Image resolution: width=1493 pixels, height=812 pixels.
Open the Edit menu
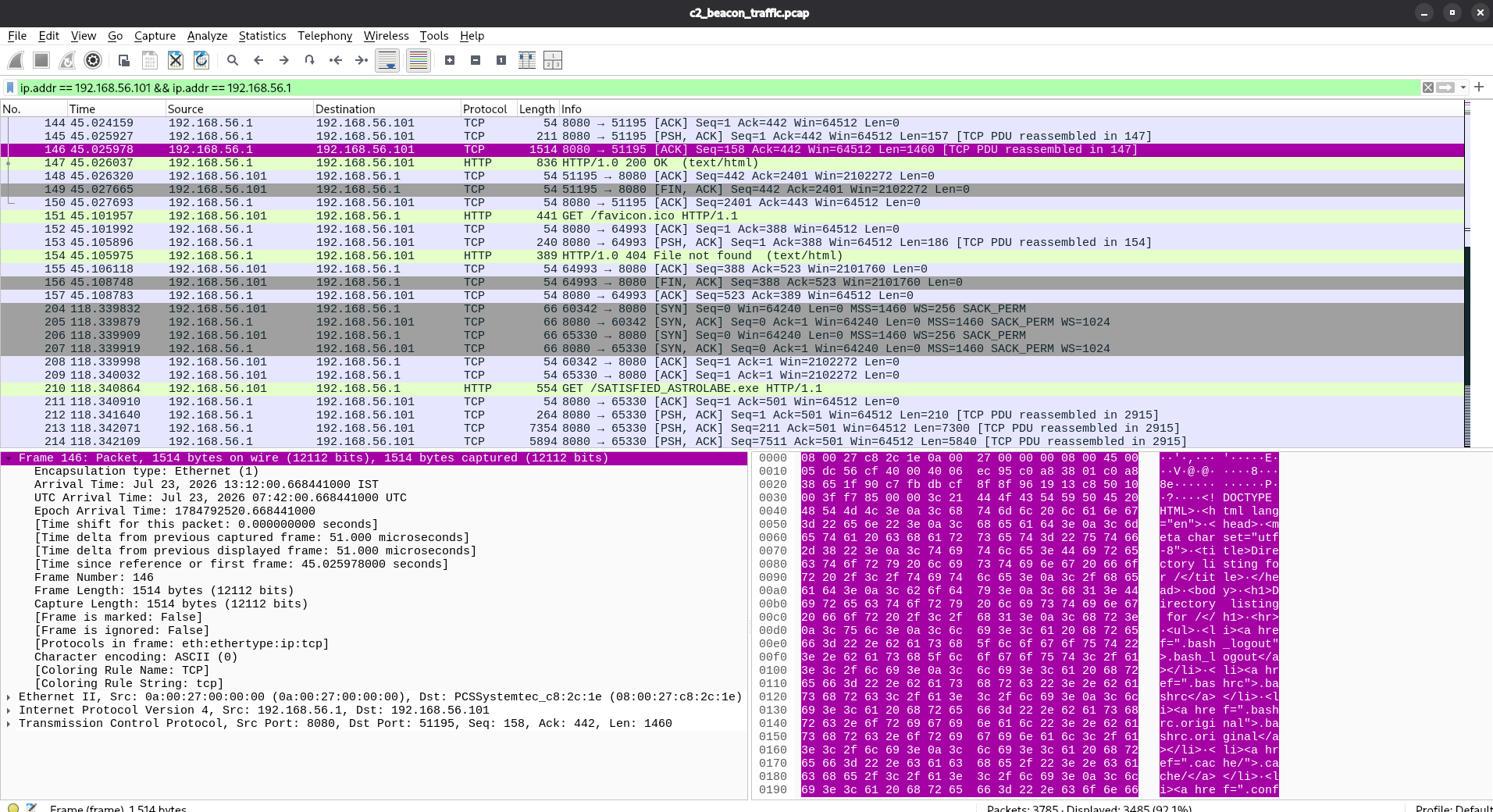point(48,36)
